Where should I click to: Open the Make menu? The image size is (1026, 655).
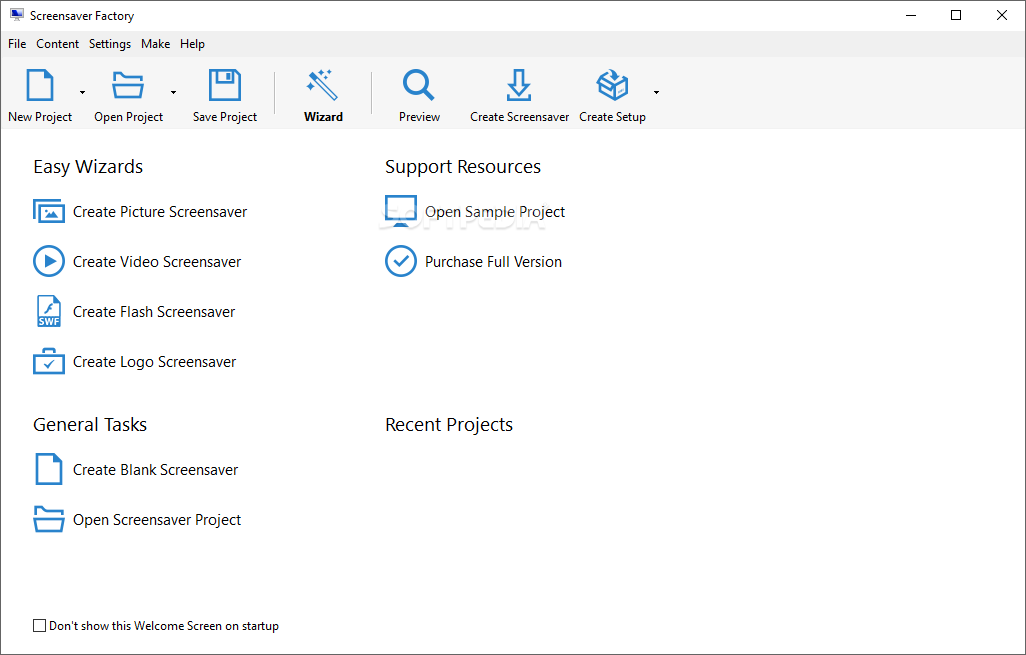156,44
